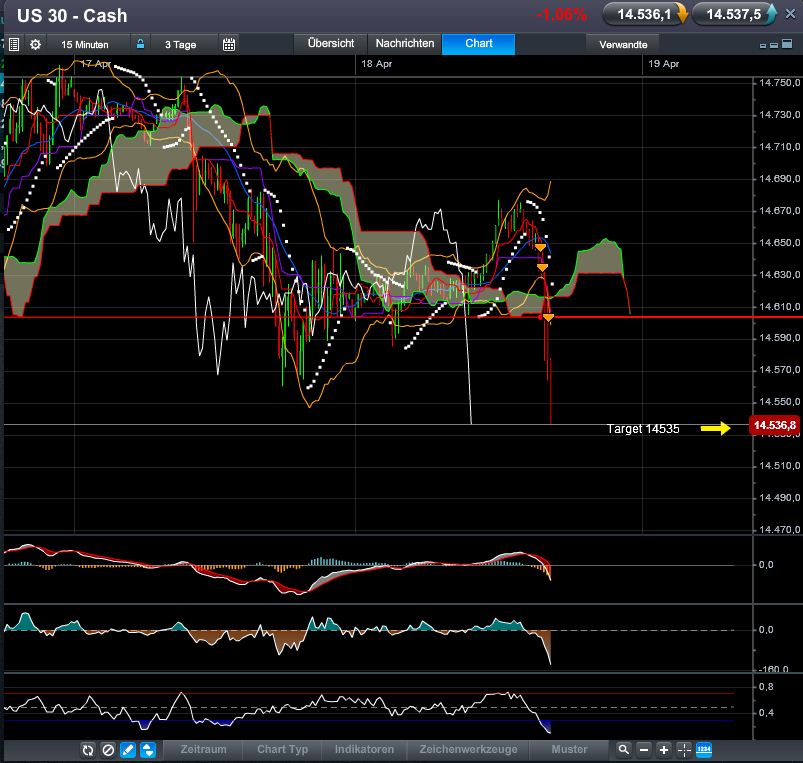
Task: Open the chart settings gear icon
Action: click(35, 45)
